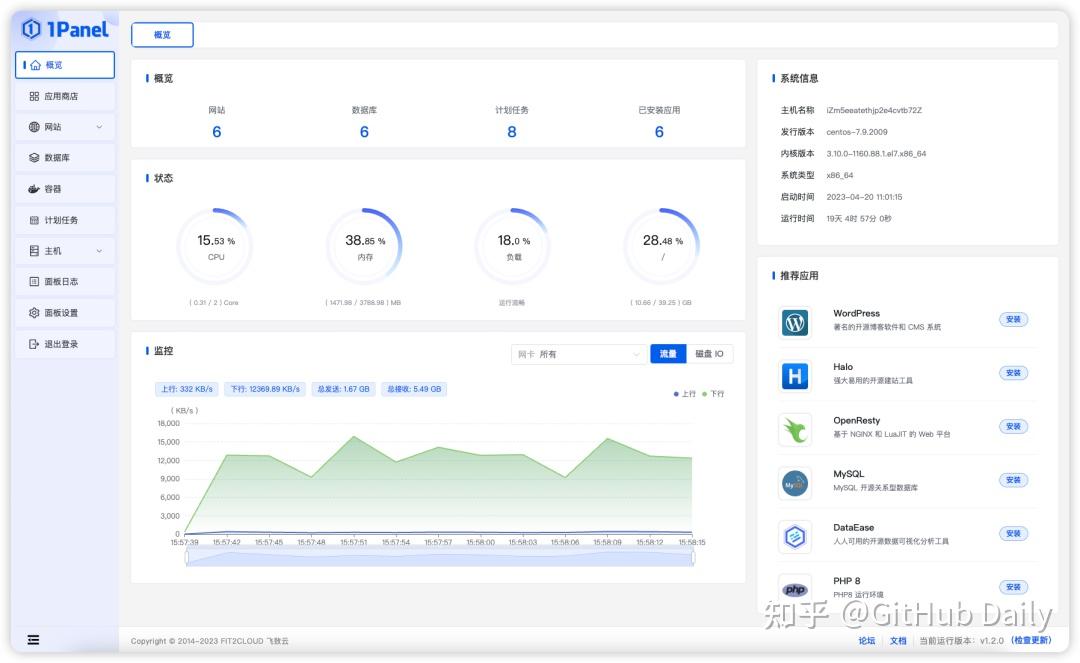Click the 数据库 database stack icon
This screenshot has height=663, width=1080.
(34, 158)
